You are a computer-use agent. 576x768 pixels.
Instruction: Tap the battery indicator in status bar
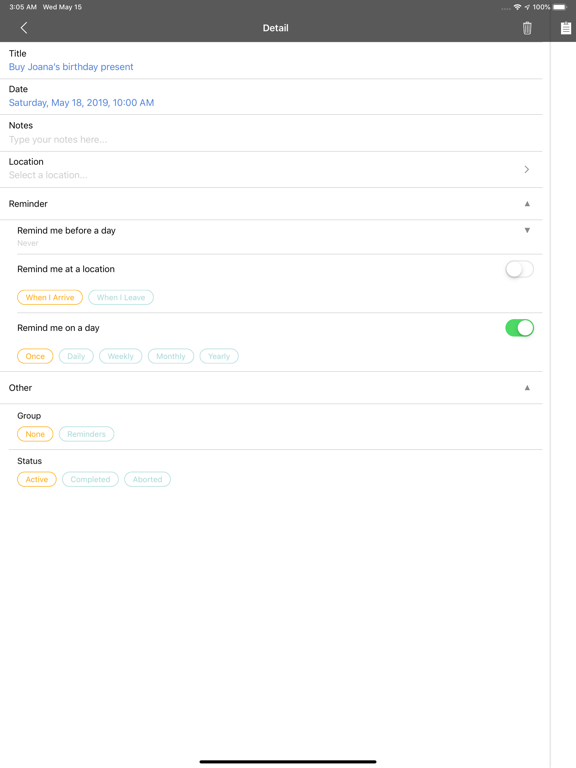point(560,7)
